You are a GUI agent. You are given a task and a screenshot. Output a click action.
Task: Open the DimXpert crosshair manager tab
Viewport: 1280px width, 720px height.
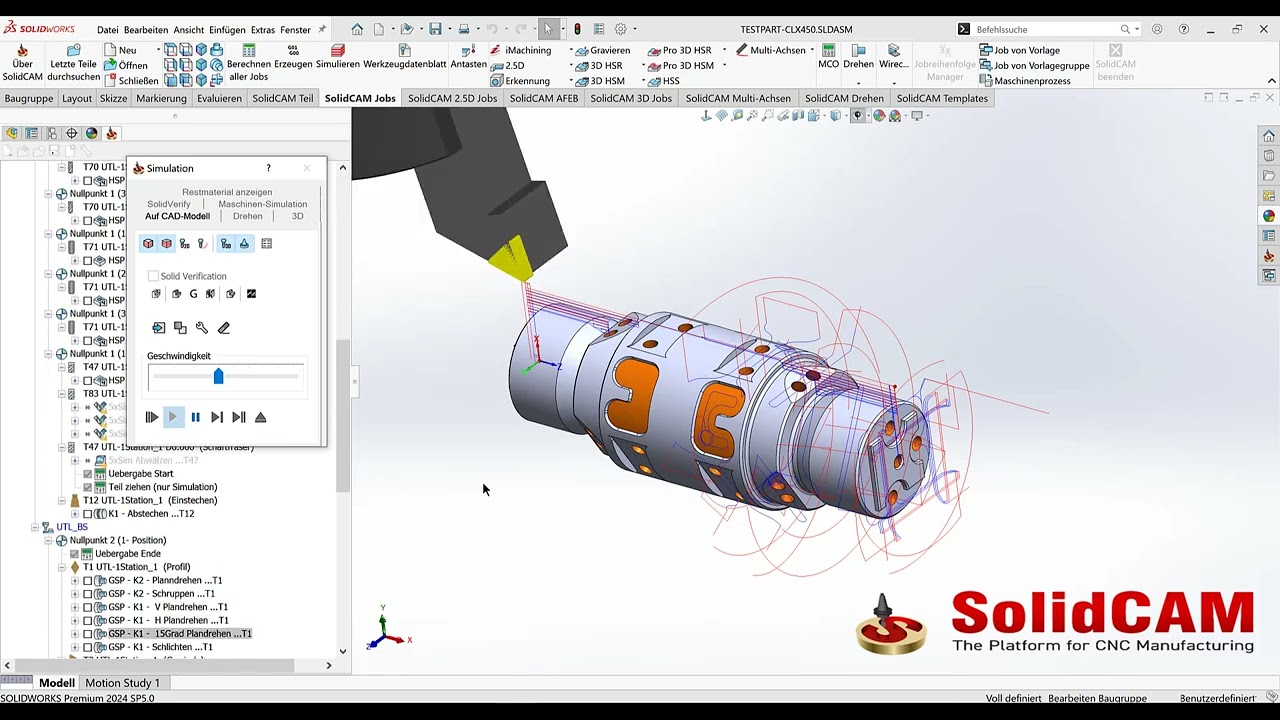(x=71, y=133)
